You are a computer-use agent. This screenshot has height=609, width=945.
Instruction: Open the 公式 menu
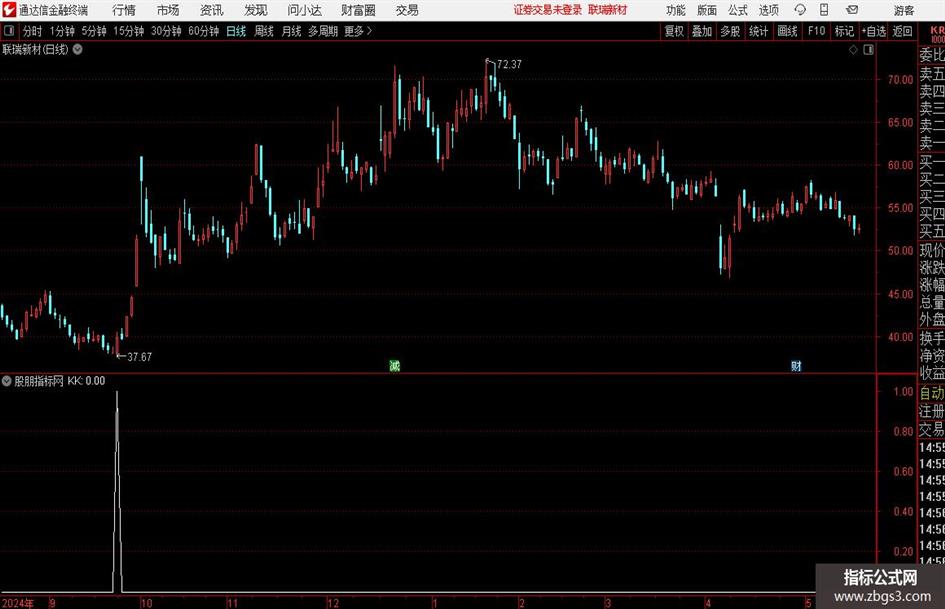pos(737,10)
